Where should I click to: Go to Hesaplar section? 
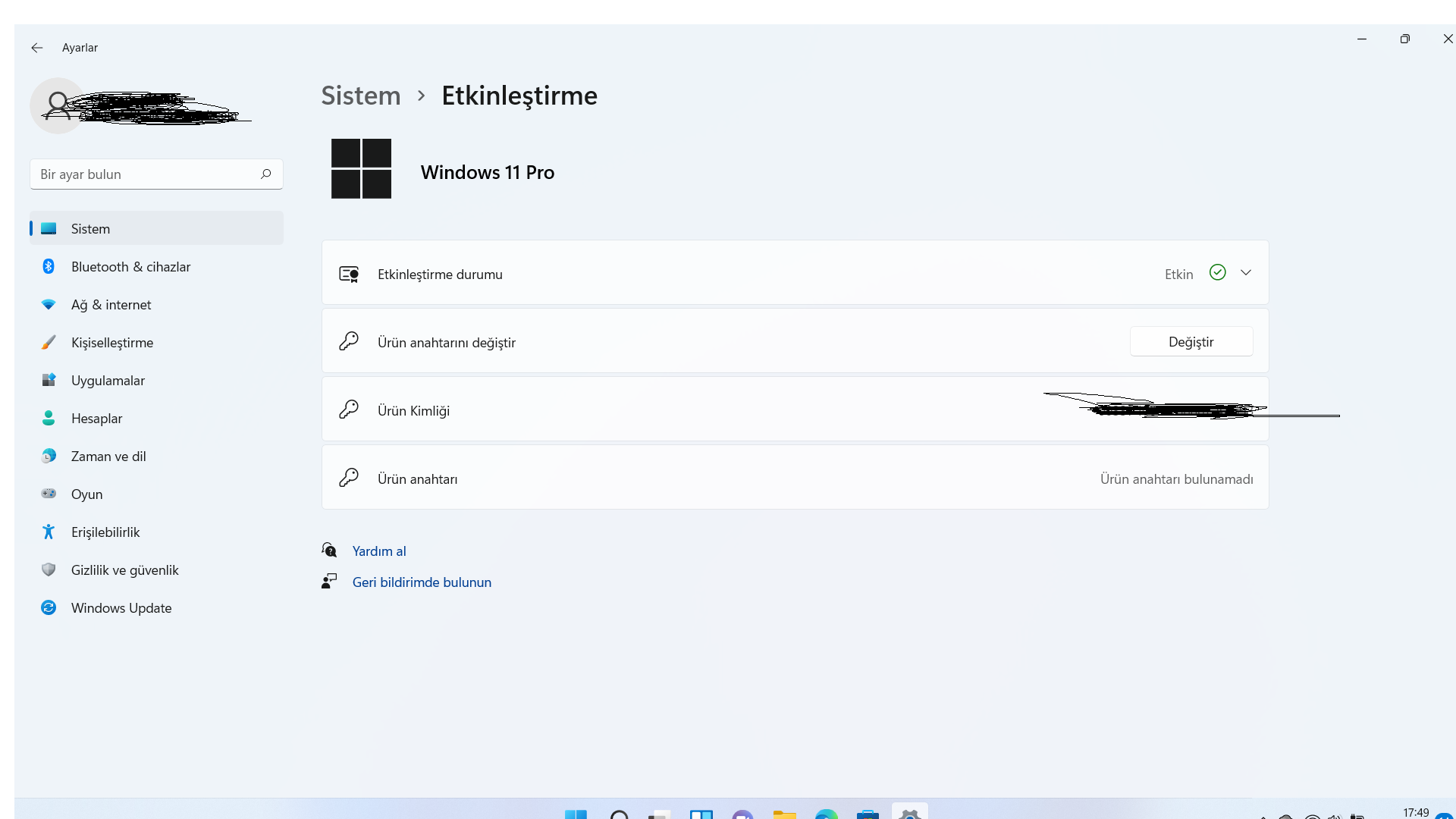point(96,419)
